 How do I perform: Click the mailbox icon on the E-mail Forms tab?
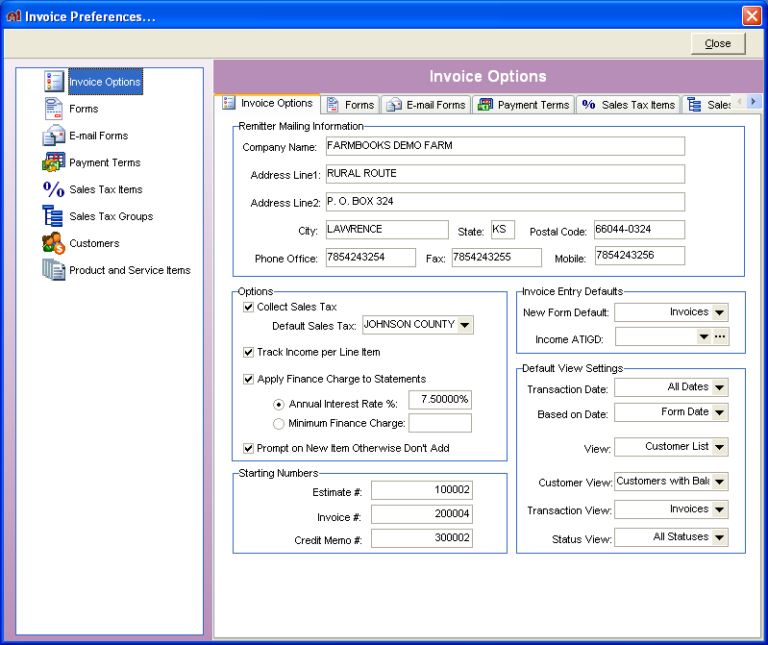[394, 105]
